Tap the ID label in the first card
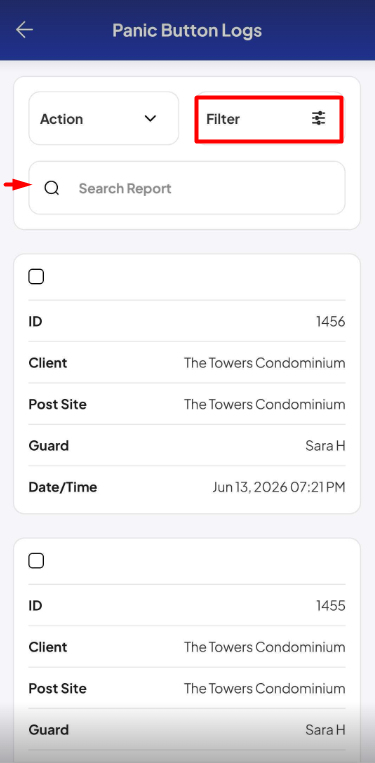Screen dimensions: 375x763 (36, 322)
